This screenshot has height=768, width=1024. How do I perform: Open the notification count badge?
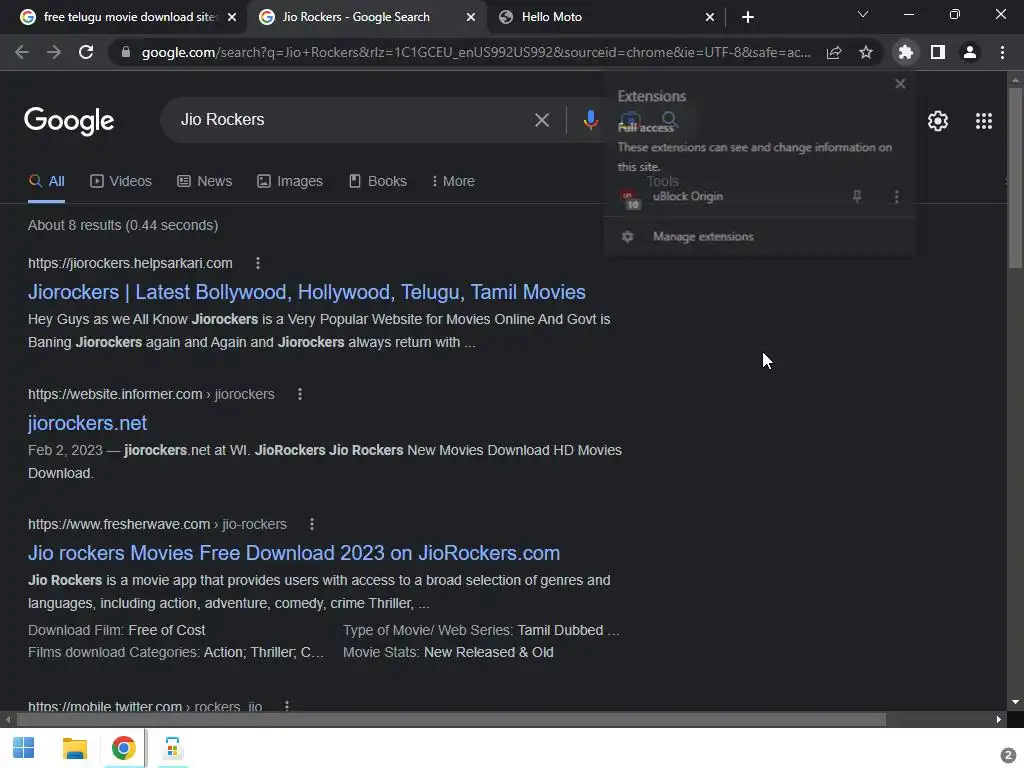[x=1007, y=756]
